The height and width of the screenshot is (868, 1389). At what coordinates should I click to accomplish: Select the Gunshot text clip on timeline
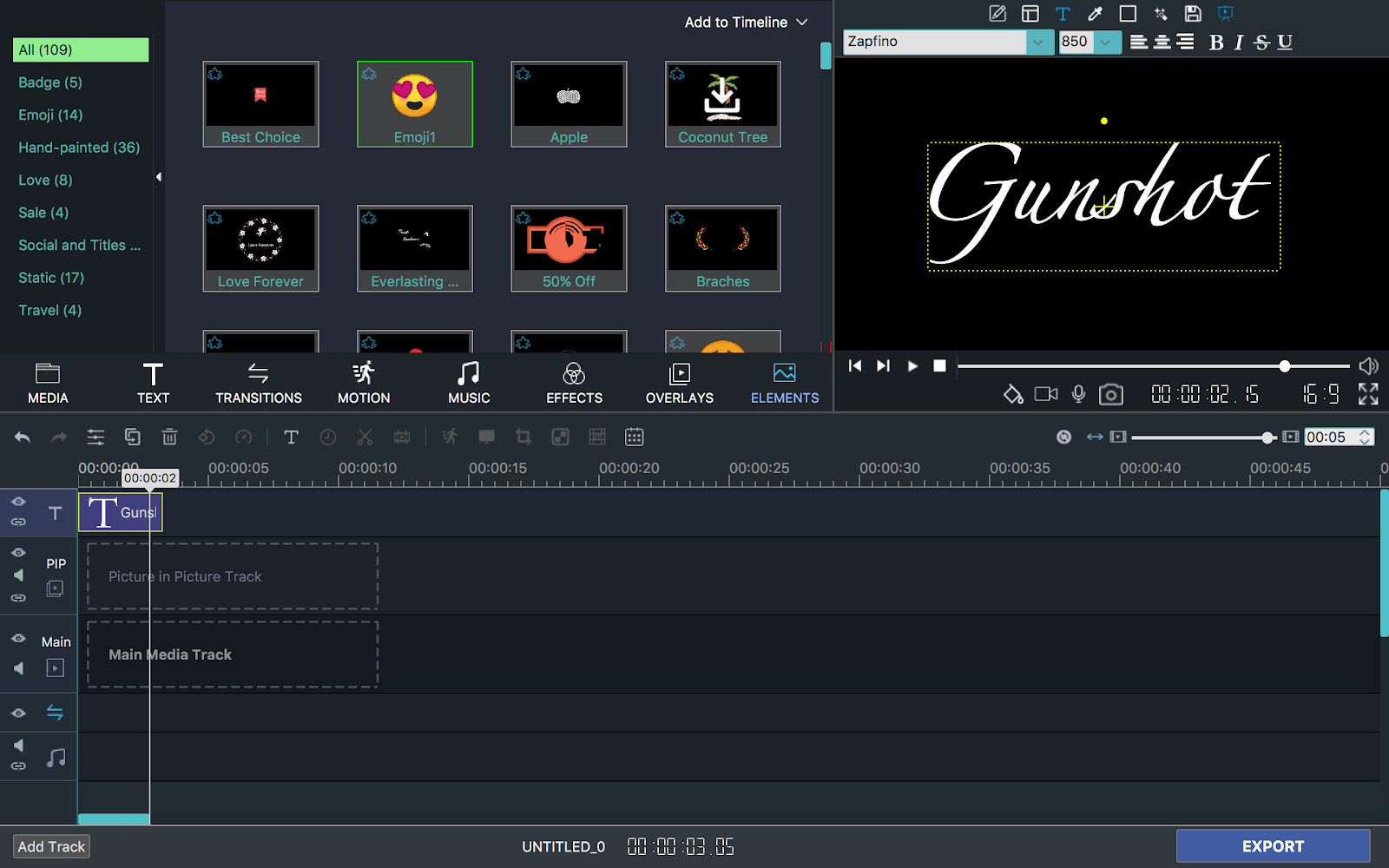coord(120,512)
